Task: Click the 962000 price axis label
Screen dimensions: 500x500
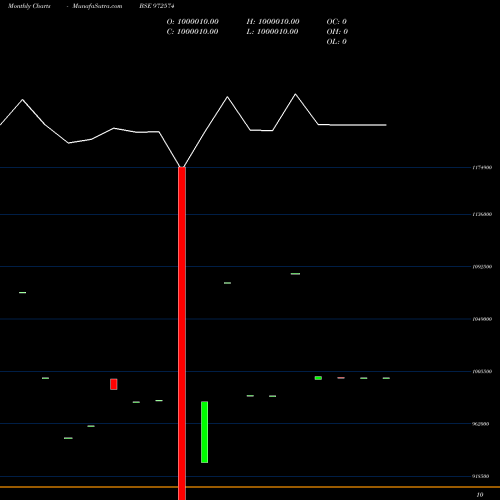Action: point(481,424)
